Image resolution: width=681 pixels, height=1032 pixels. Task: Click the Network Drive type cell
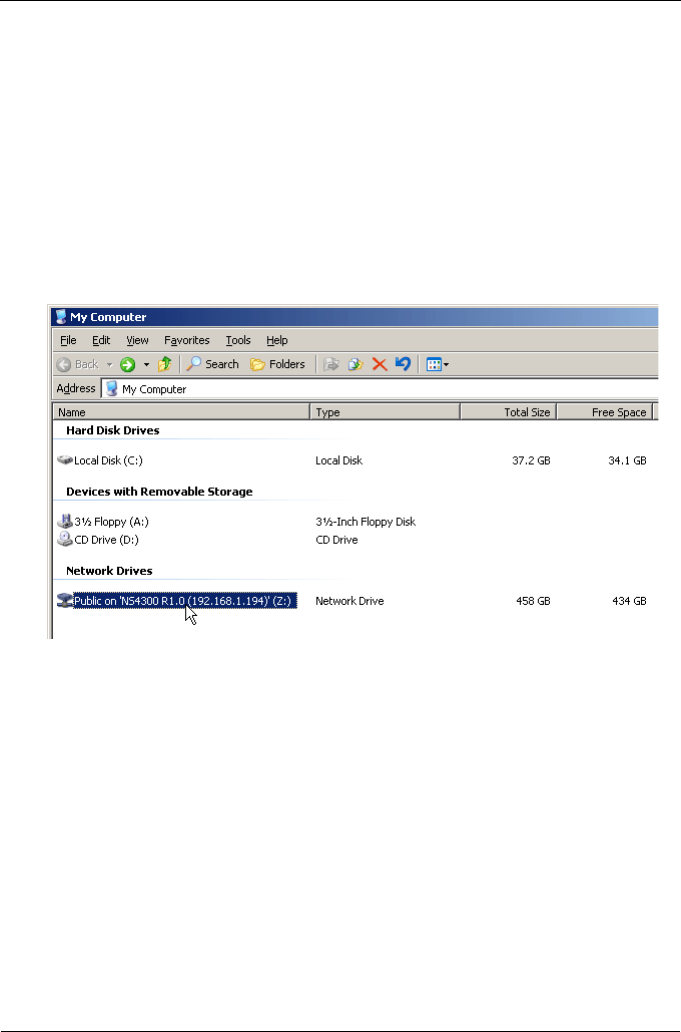point(349,601)
